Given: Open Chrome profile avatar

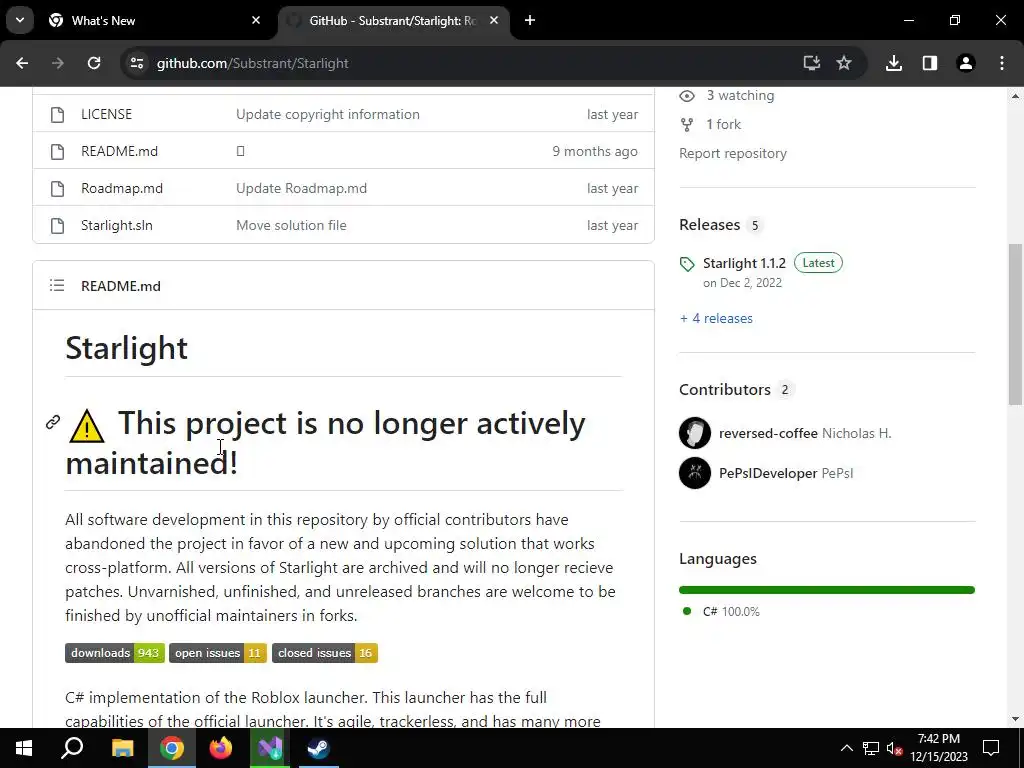Looking at the screenshot, I should pos(966,63).
